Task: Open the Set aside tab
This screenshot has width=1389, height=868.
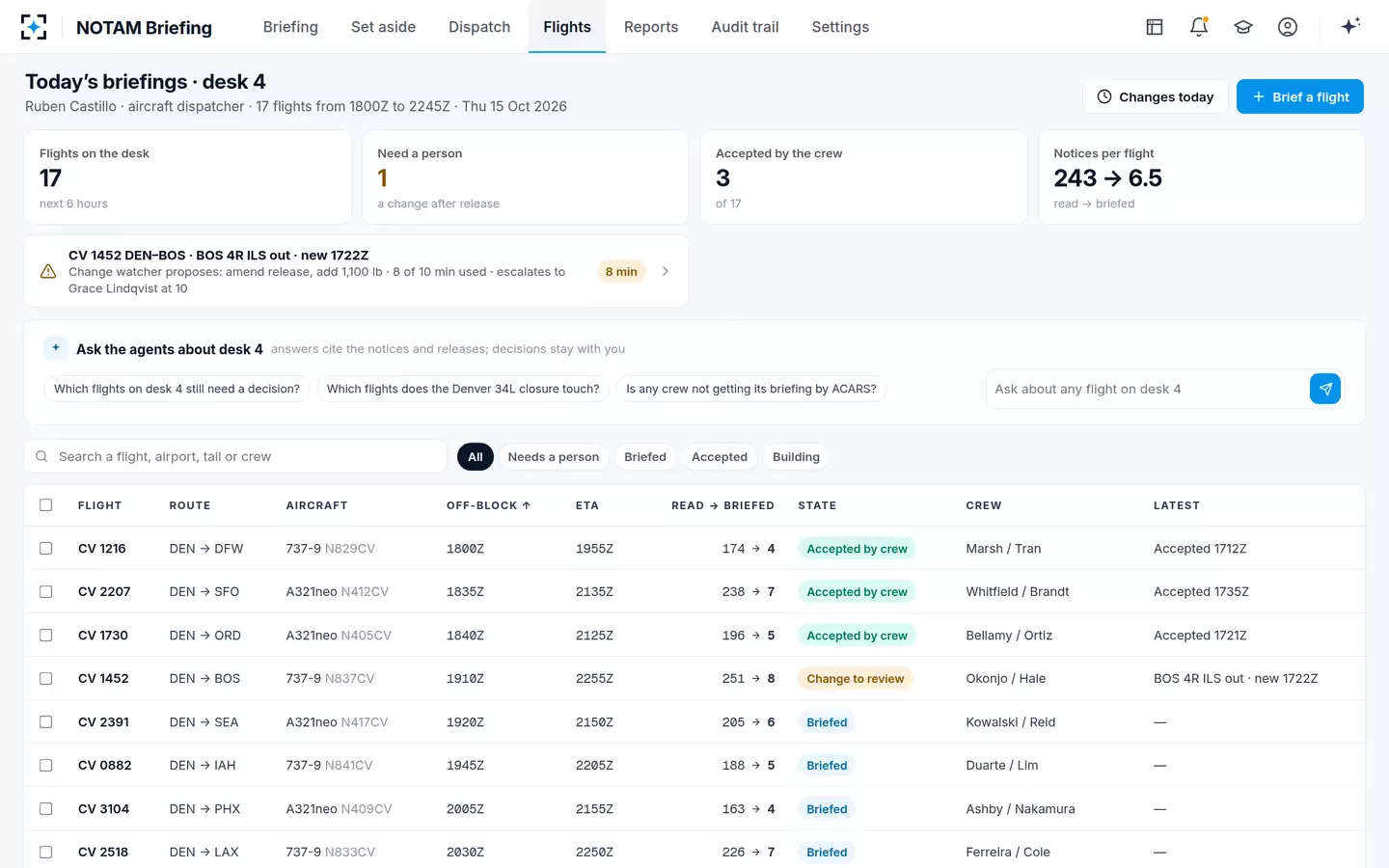Action: (x=383, y=27)
